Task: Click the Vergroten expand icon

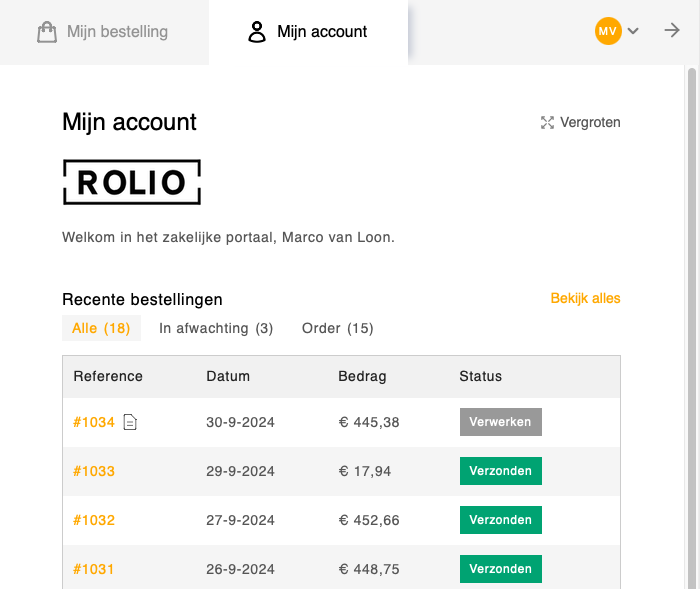Action: [x=547, y=123]
